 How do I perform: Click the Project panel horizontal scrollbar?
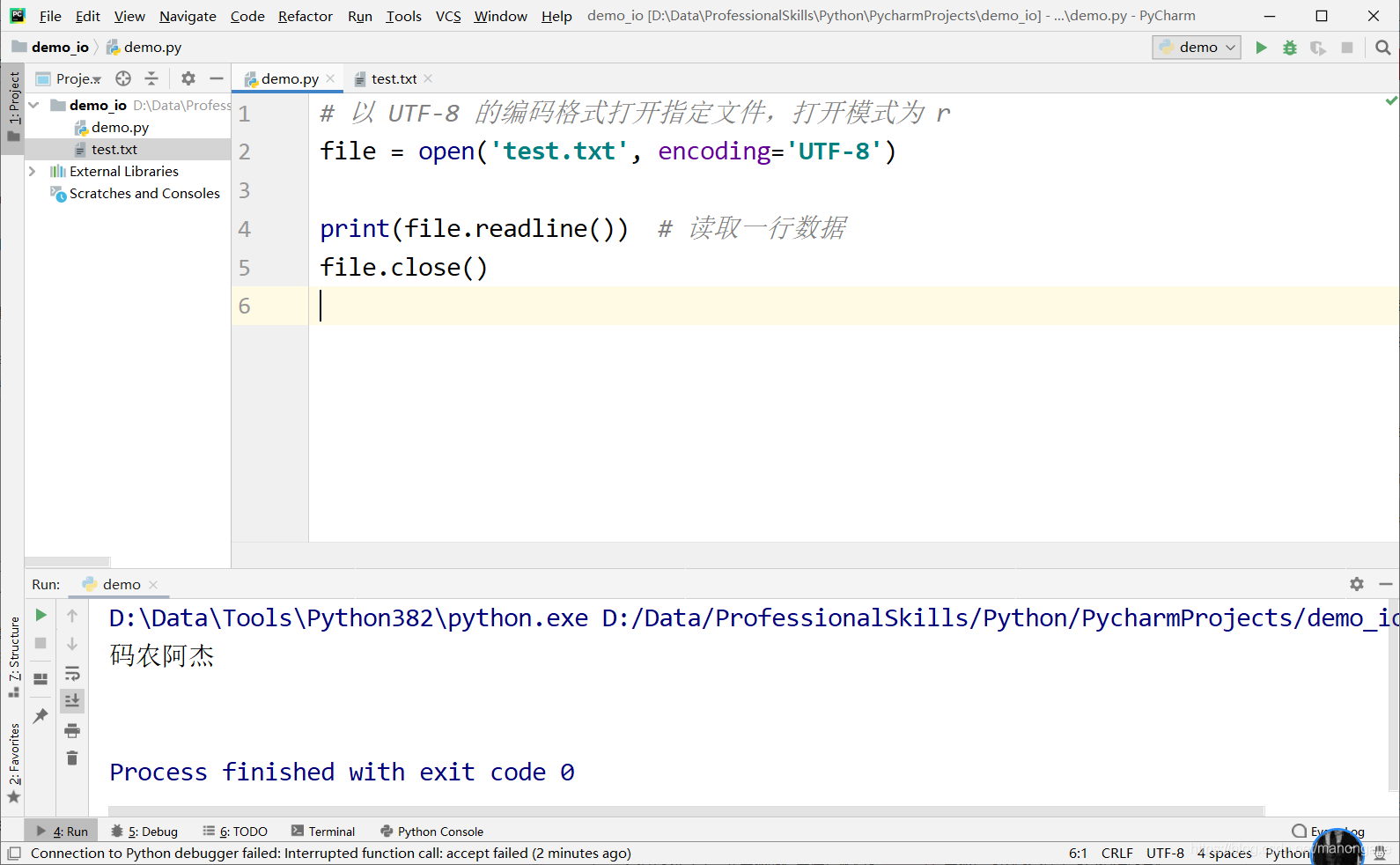(x=68, y=561)
